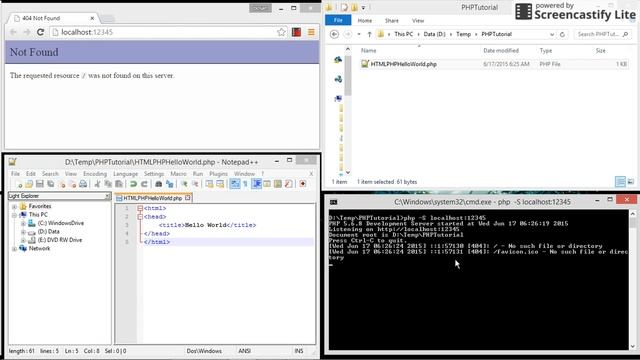Screen dimensions: 640x360
Task: Sort by Date modified column header
Action: [501, 51]
